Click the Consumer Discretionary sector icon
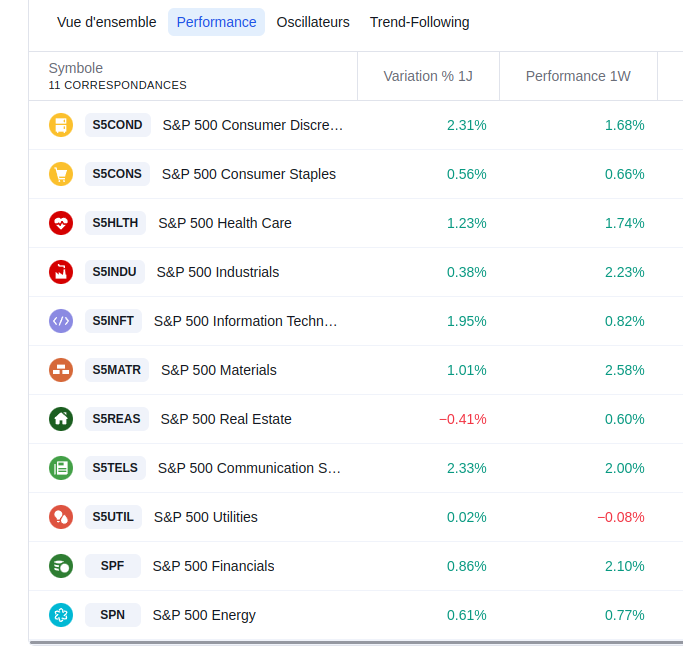683x657 pixels. (61, 125)
